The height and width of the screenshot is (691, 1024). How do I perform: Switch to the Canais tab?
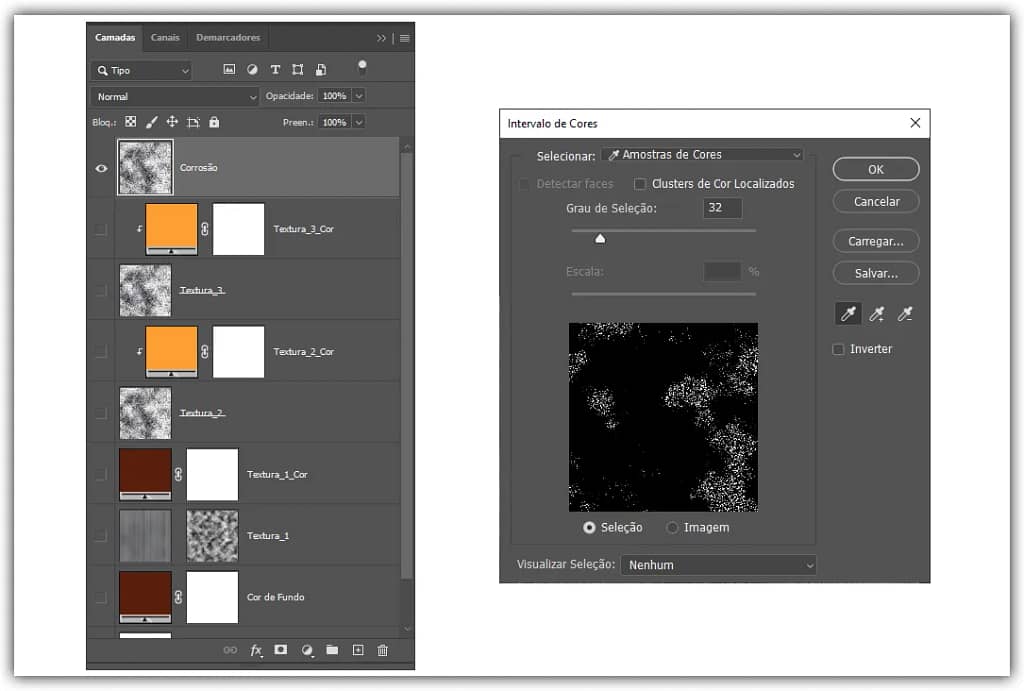coord(165,38)
